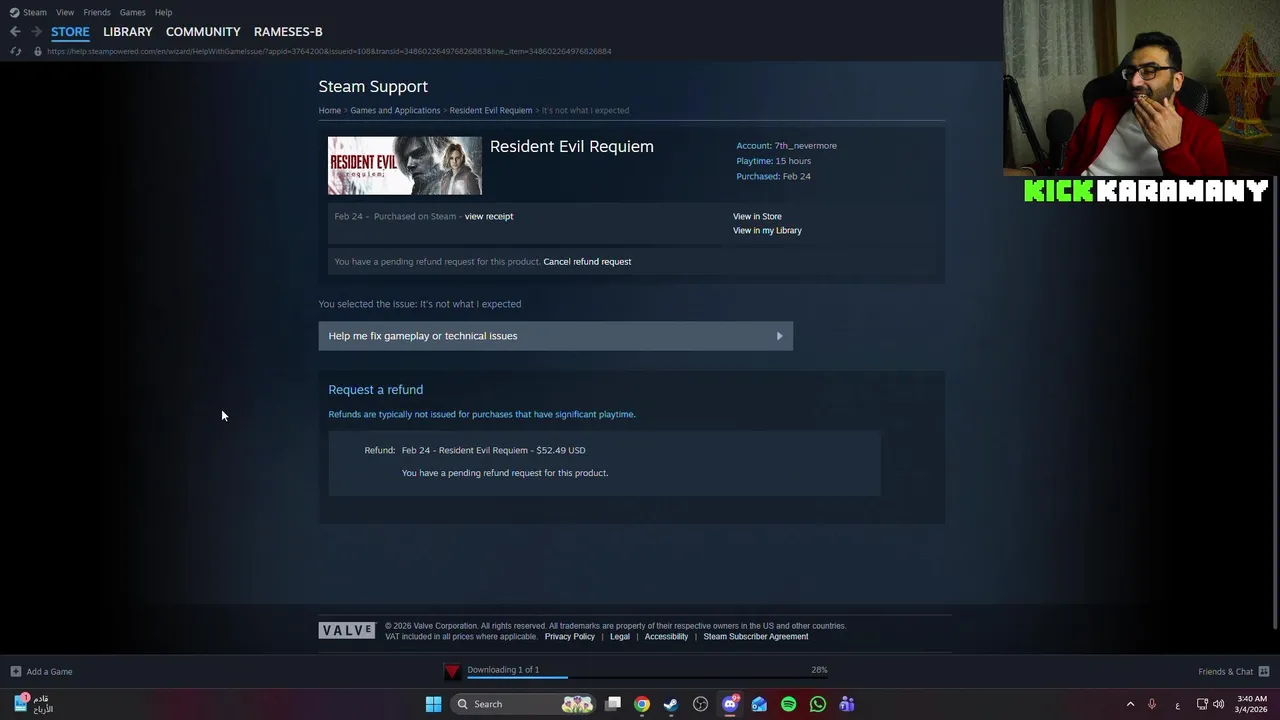Image resolution: width=1280 pixels, height=720 pixels.
Task: Click the Arabic input language indicator
Action: coord(1177,705)
